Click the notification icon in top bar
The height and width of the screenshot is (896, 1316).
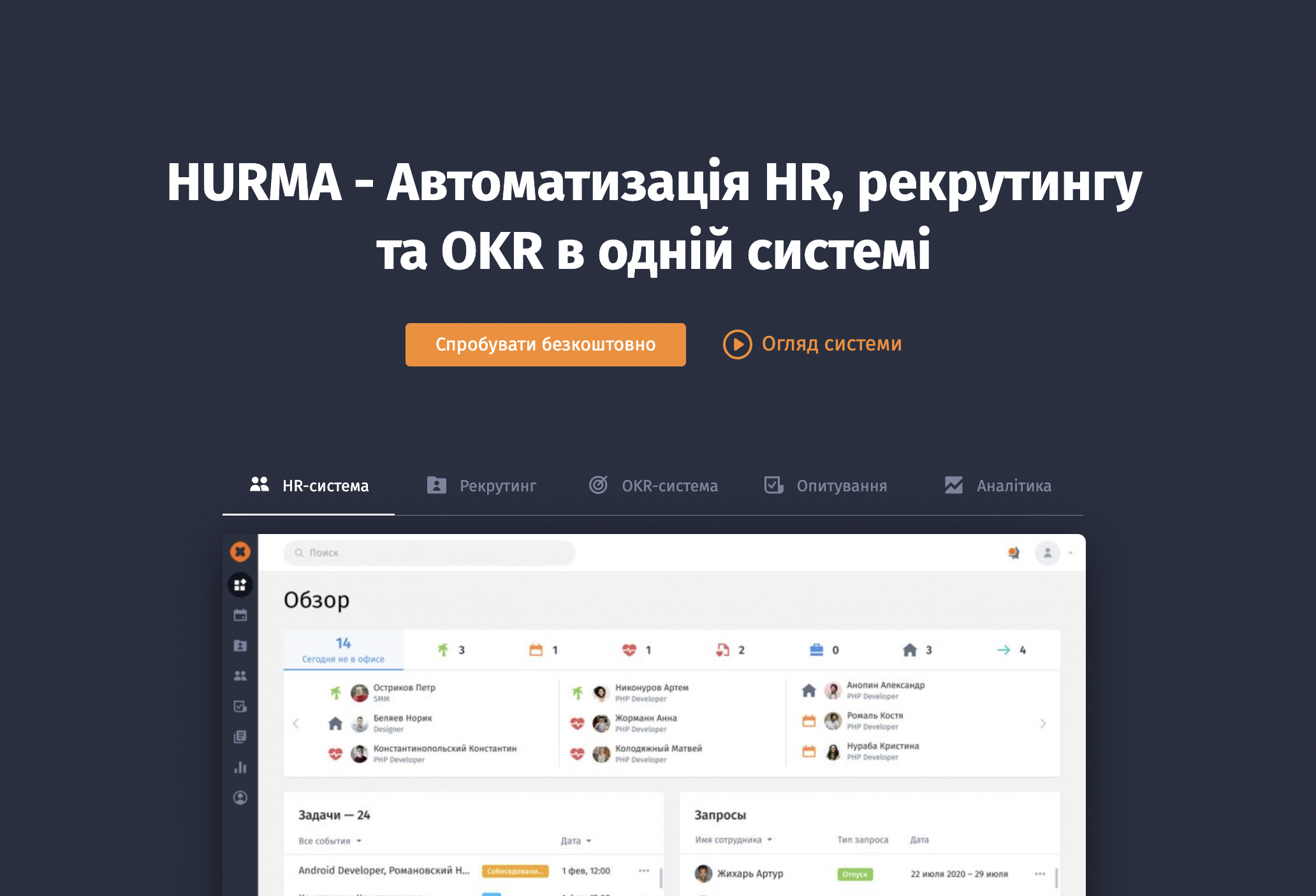pos(1013,553)
